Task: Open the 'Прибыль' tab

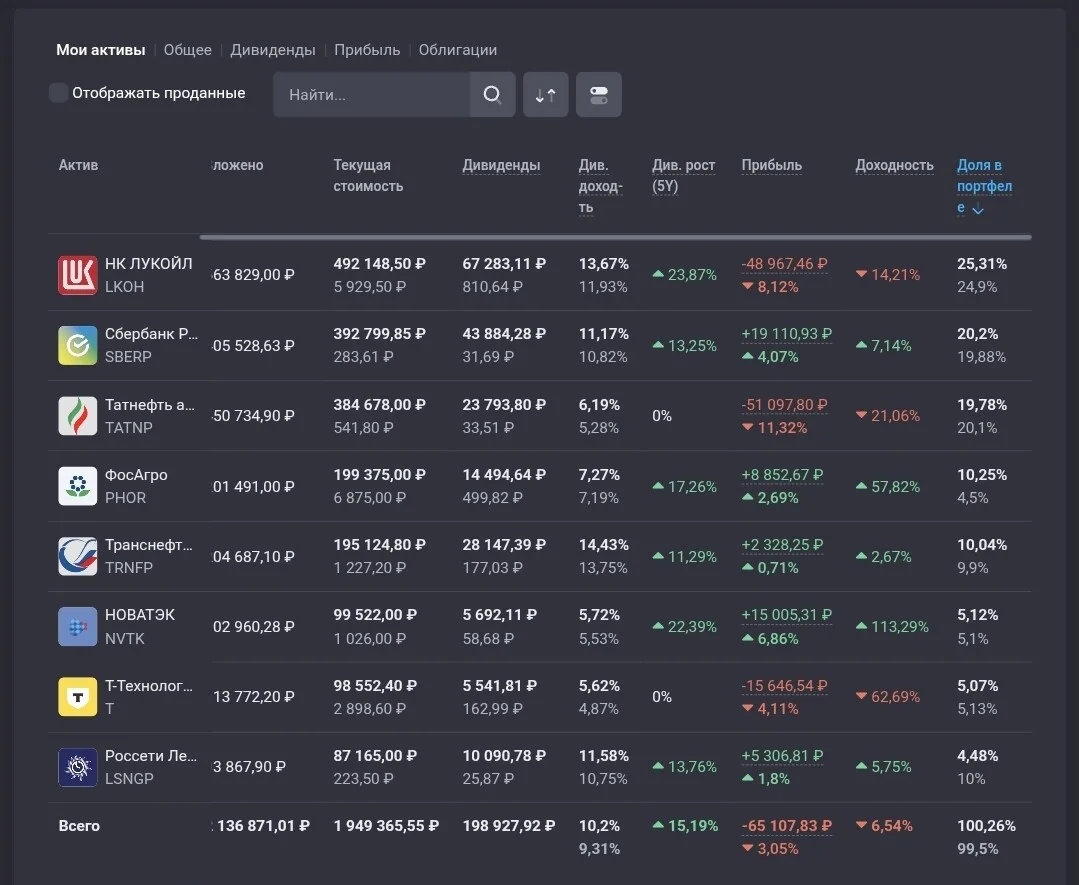Action: tap(367, 50)
